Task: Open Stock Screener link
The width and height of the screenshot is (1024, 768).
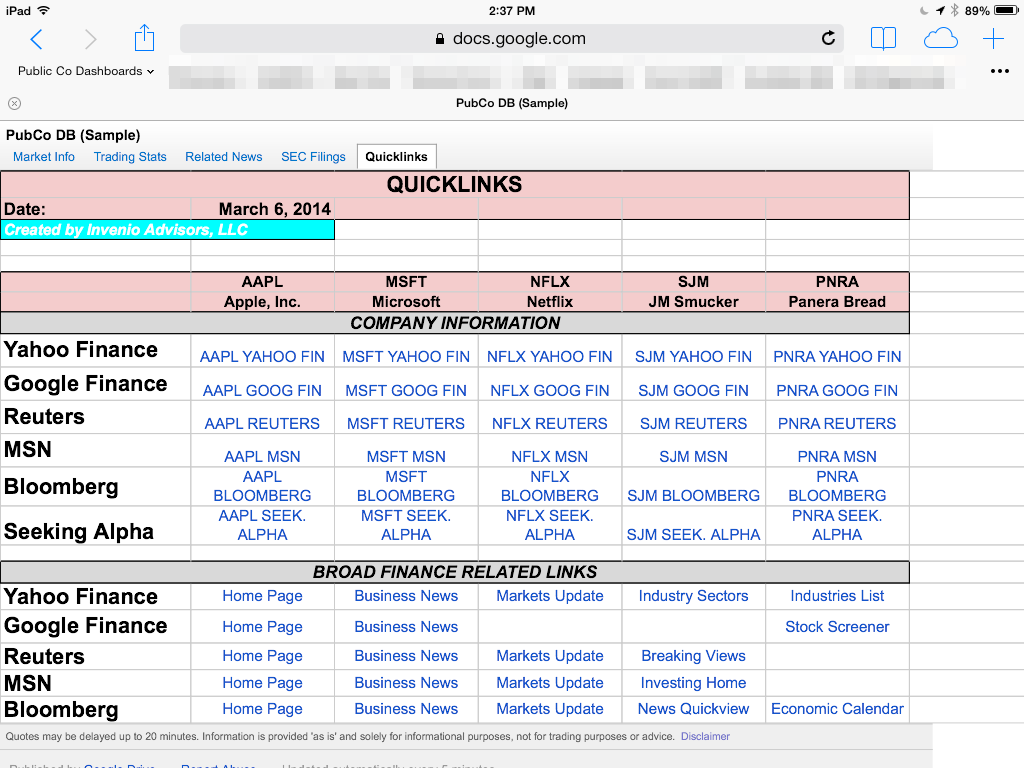Action: tap(837, 627)
